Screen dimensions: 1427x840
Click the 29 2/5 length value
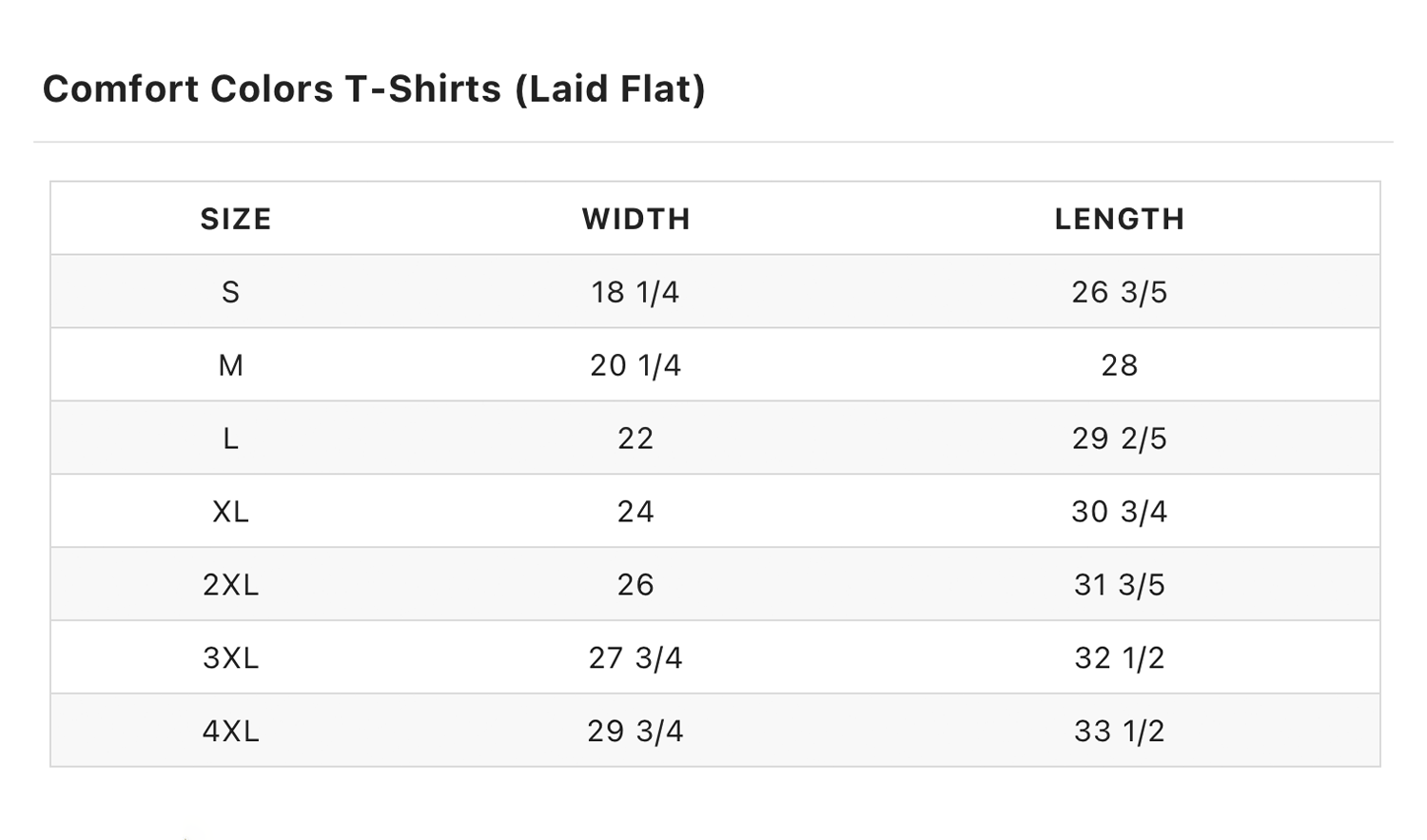coord(1120,439)
